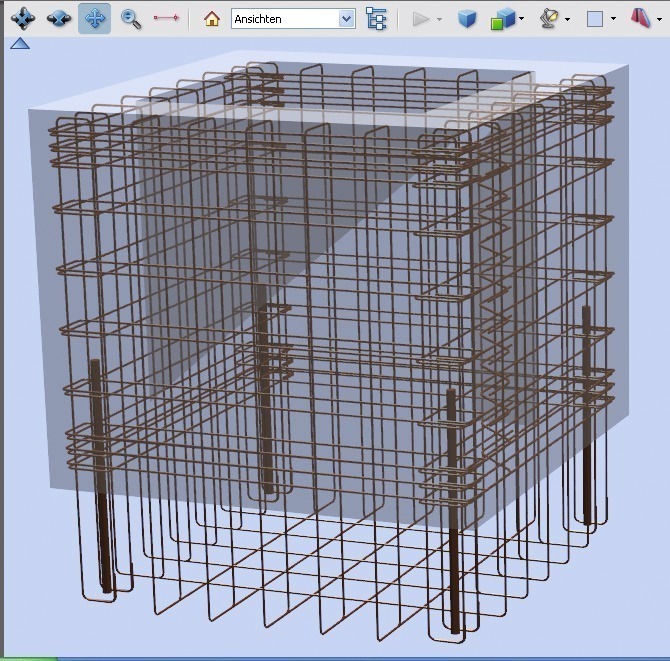
Task: Activate the zoom magnifier tool
Action: coord(131,19)
